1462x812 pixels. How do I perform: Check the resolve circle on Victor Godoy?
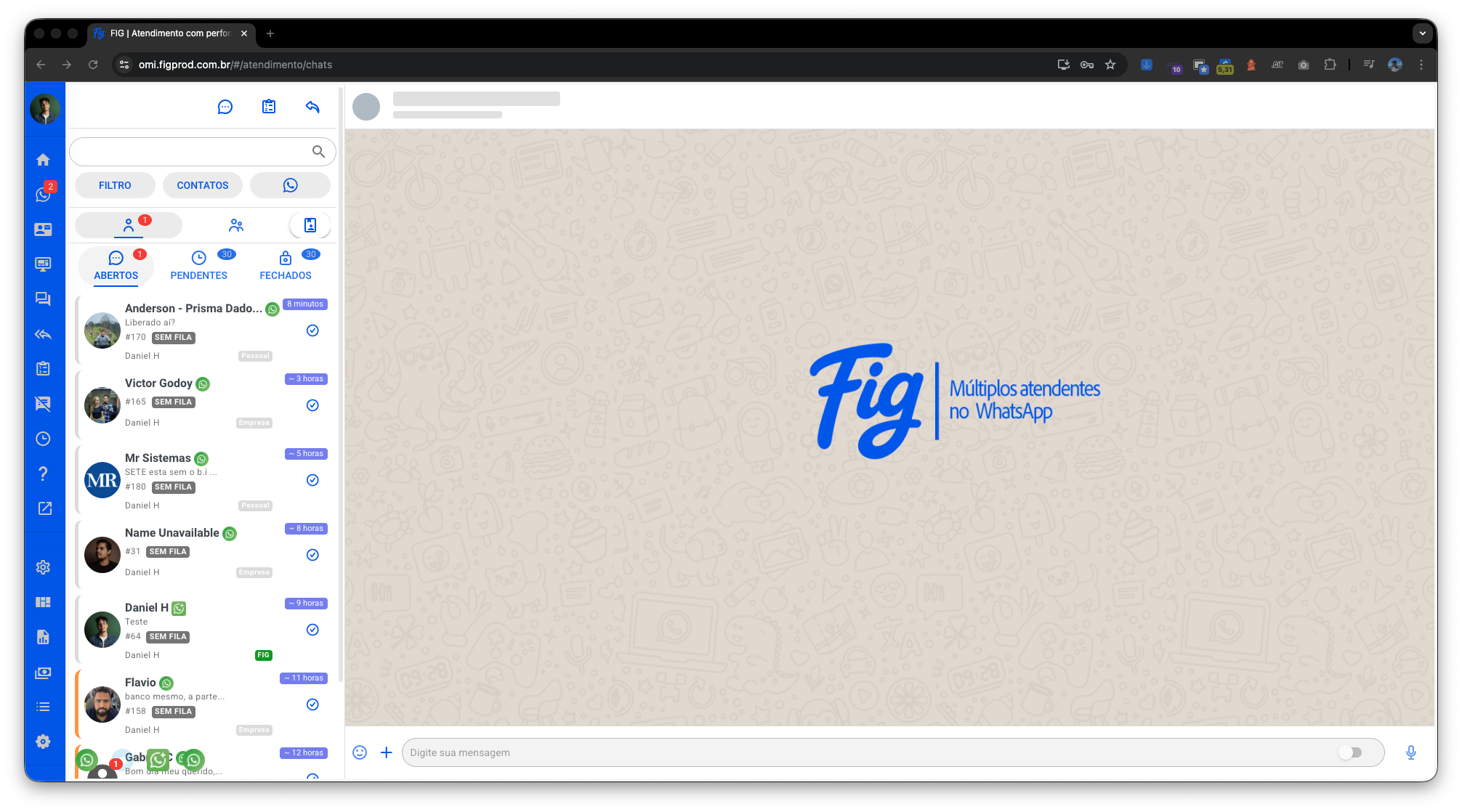(x=312, y=405)
